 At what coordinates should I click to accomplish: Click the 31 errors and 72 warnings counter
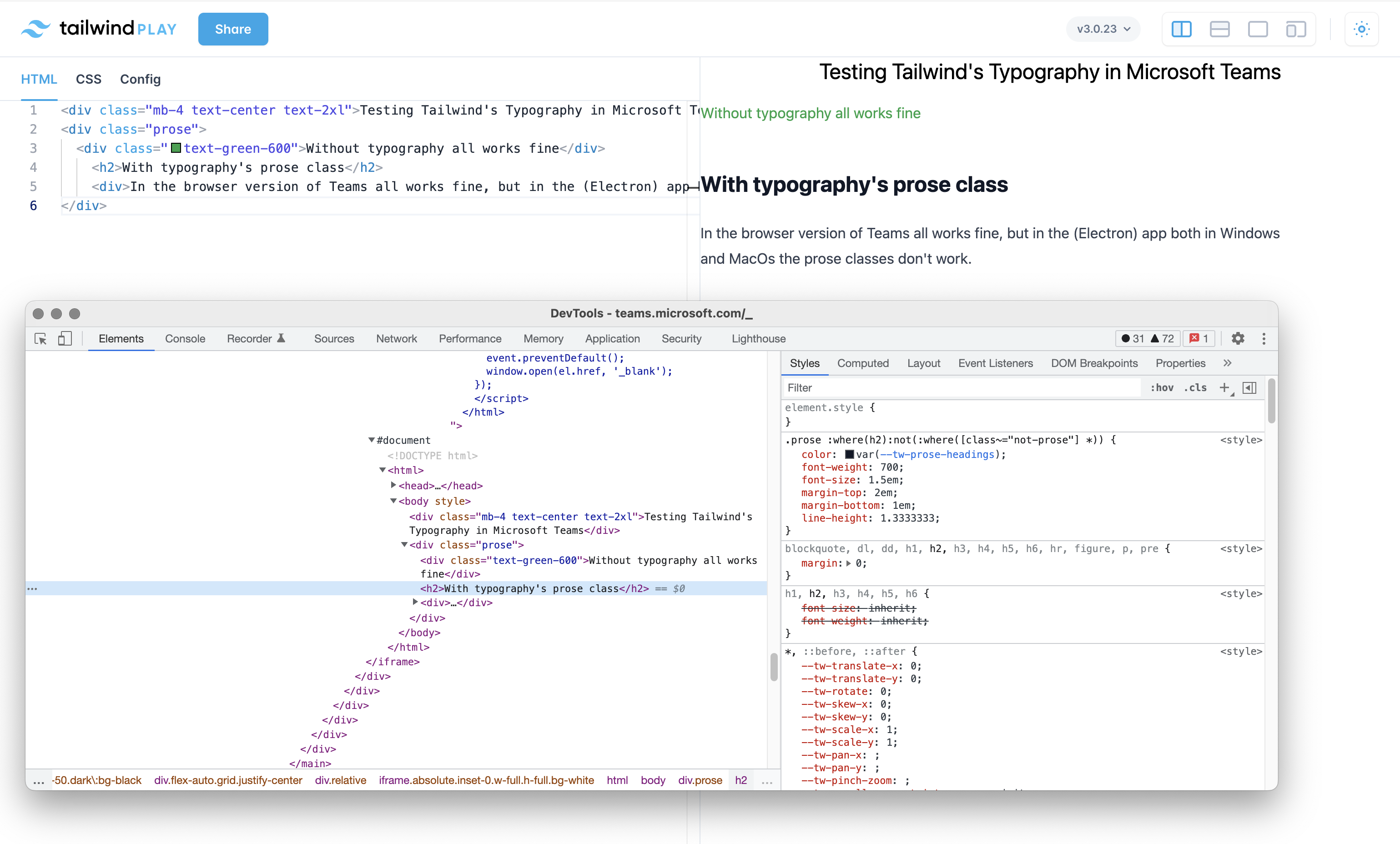[x=1148, y=338]
